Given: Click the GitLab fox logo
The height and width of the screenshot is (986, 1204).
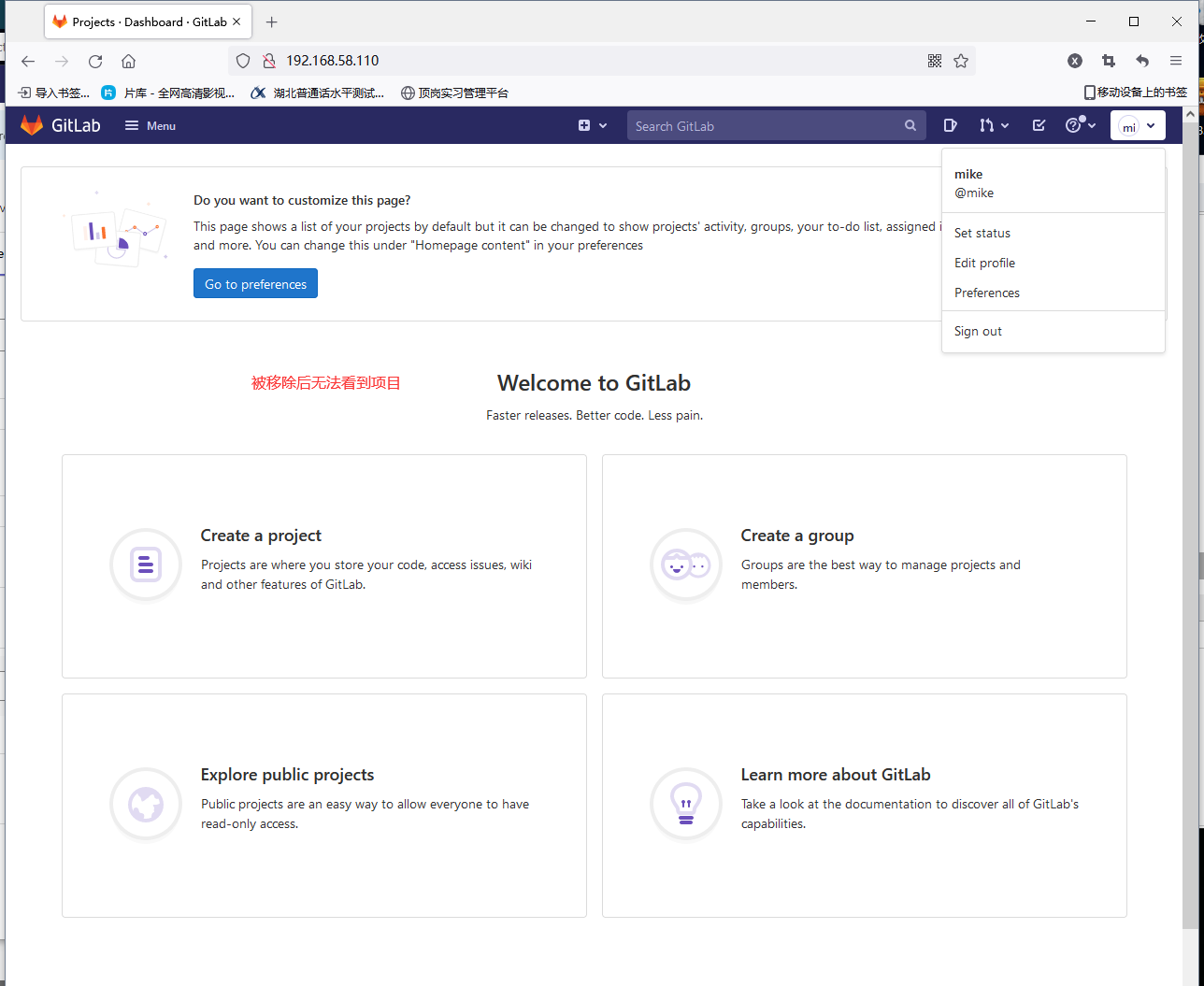Looking at the screenshot, I should [32, 125].
